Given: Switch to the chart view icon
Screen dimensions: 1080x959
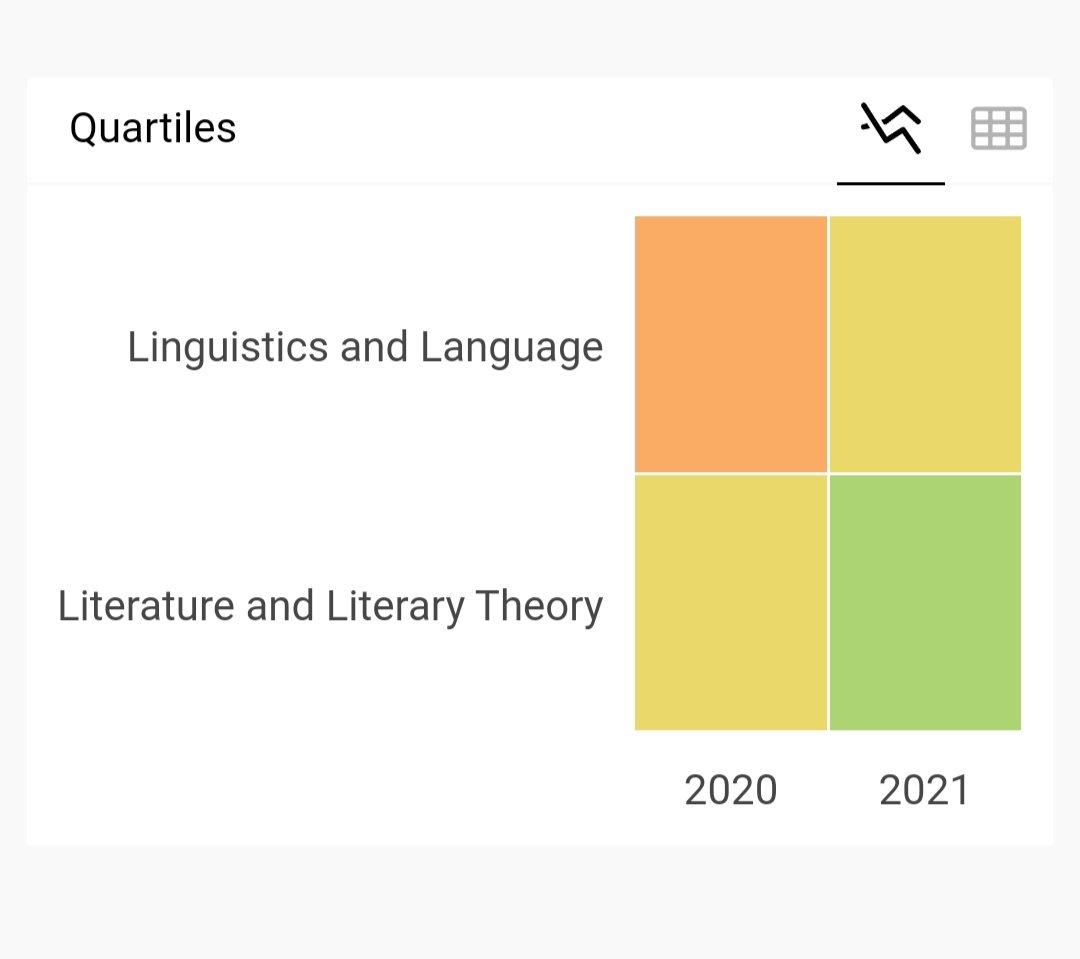Looking at the screenshot, I should tap(891, 128).
